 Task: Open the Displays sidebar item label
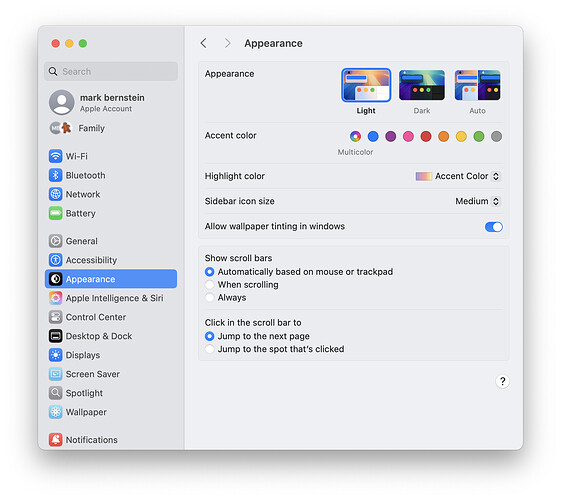pos(83,355)
